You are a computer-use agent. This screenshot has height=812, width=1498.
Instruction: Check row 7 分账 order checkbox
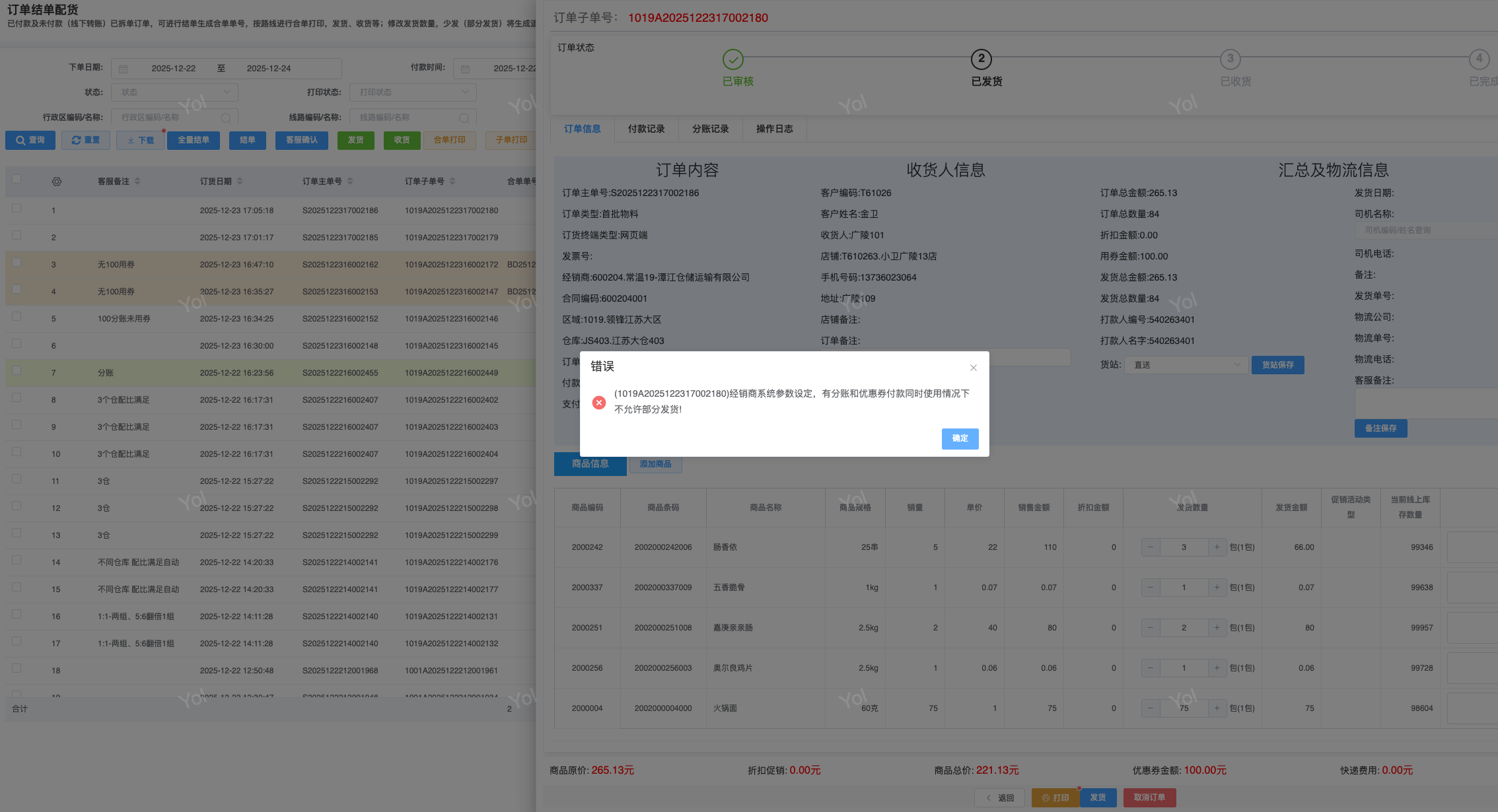17,370
